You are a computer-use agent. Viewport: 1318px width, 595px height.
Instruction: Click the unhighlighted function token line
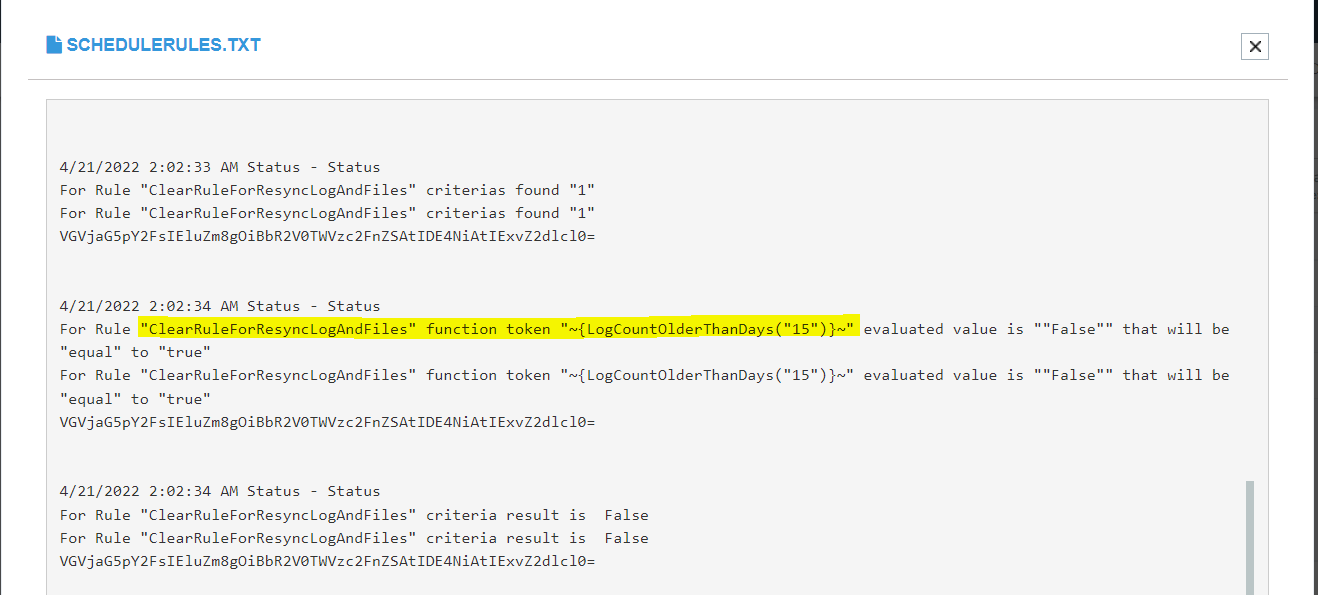(x=645, y=375)
